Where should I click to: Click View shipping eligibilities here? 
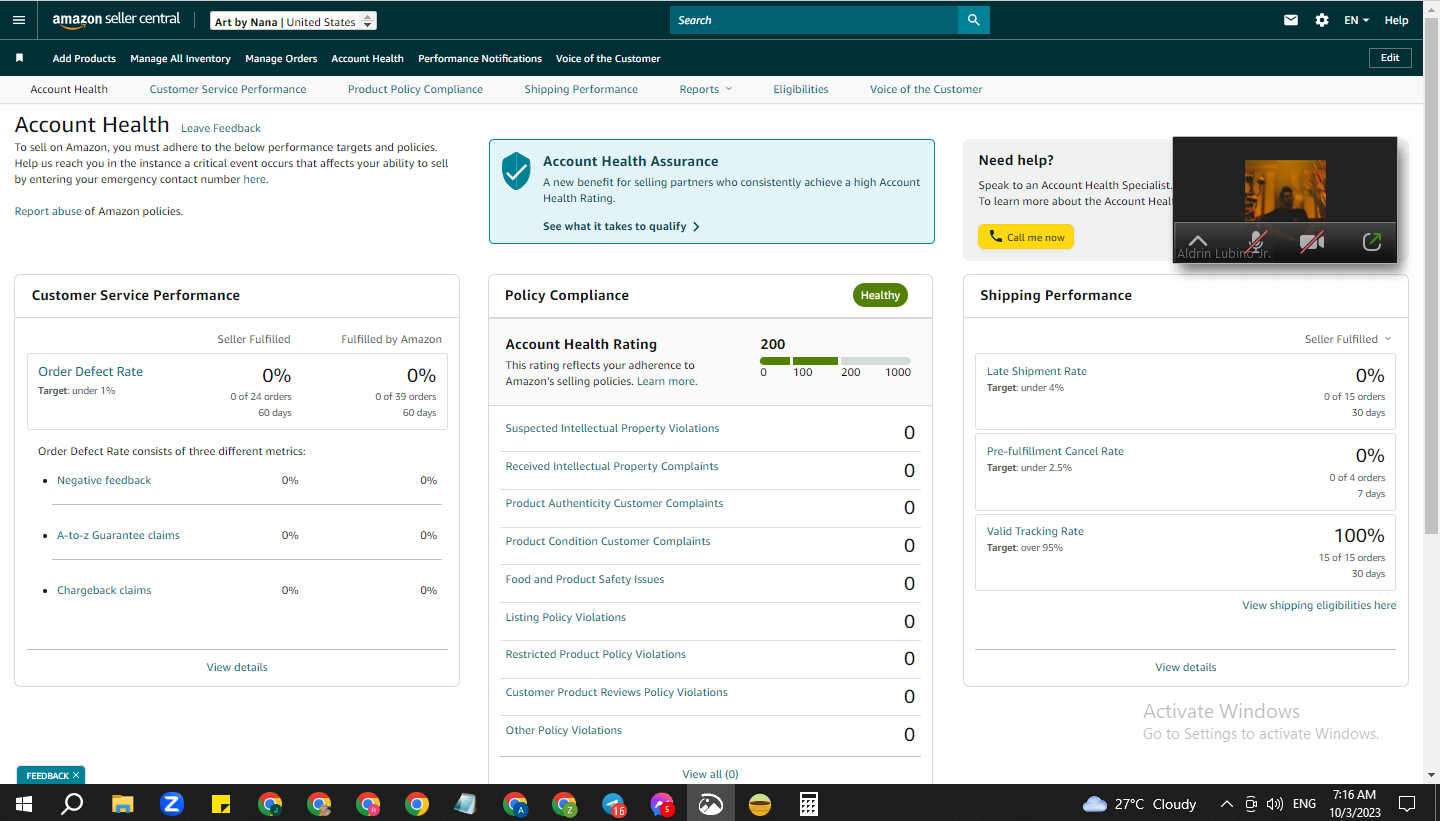point(1319,605)
